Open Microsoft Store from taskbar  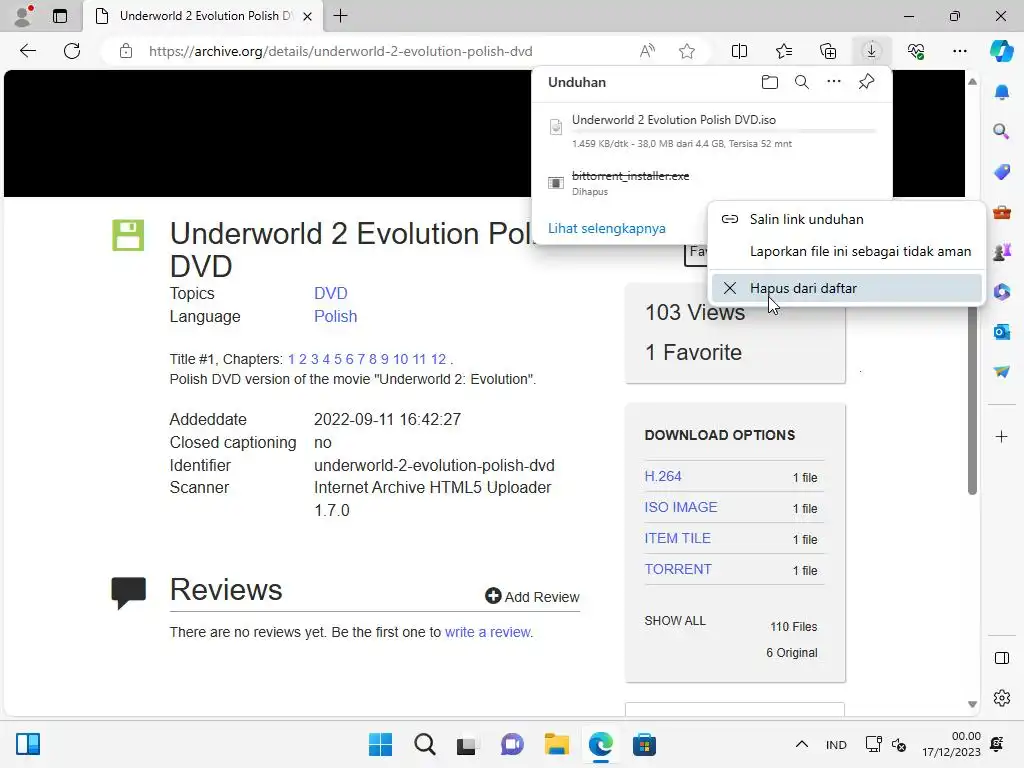coord(644,744)
